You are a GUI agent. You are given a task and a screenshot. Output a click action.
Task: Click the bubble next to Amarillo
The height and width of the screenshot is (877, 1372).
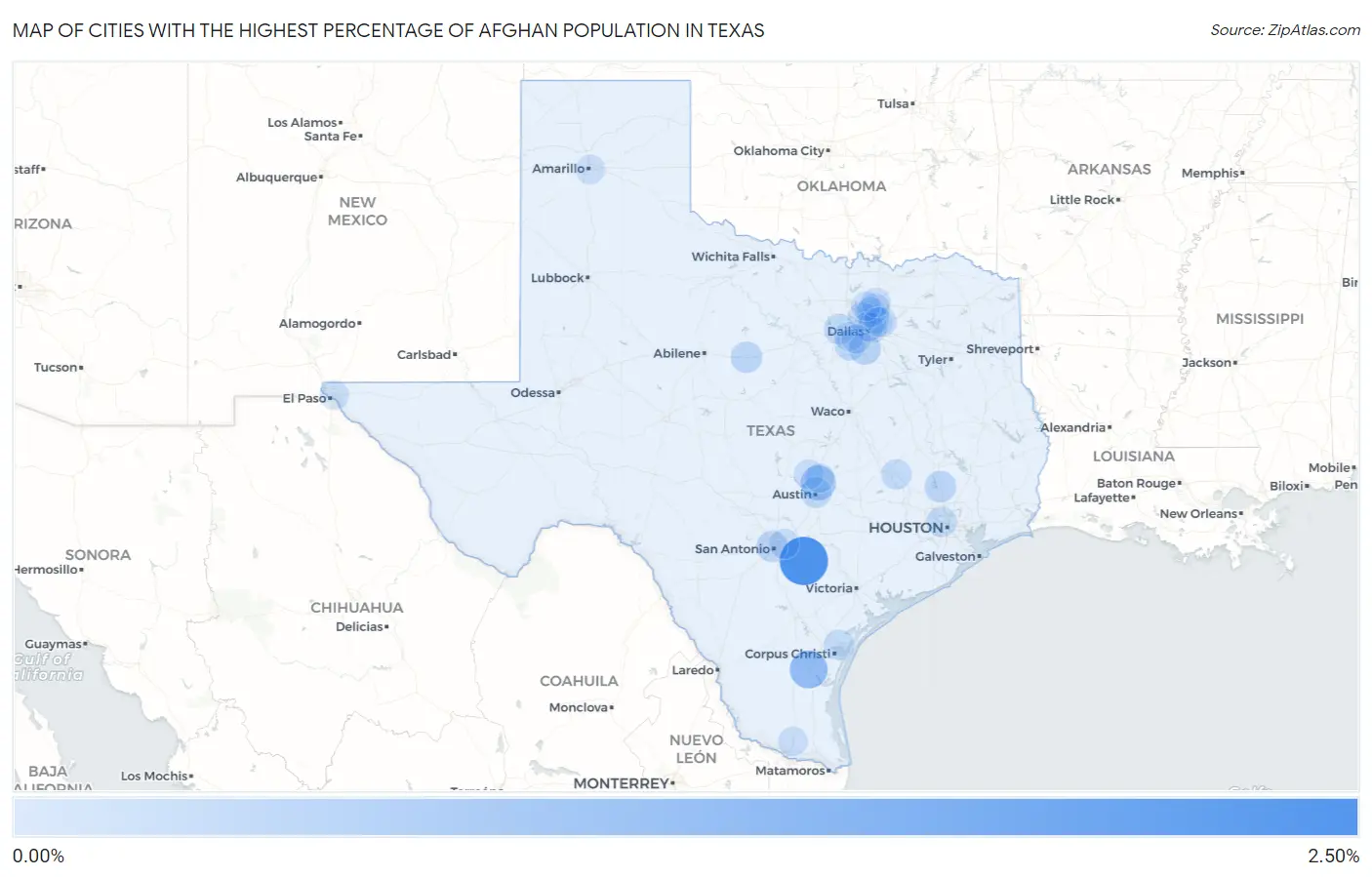click(589, 169)
